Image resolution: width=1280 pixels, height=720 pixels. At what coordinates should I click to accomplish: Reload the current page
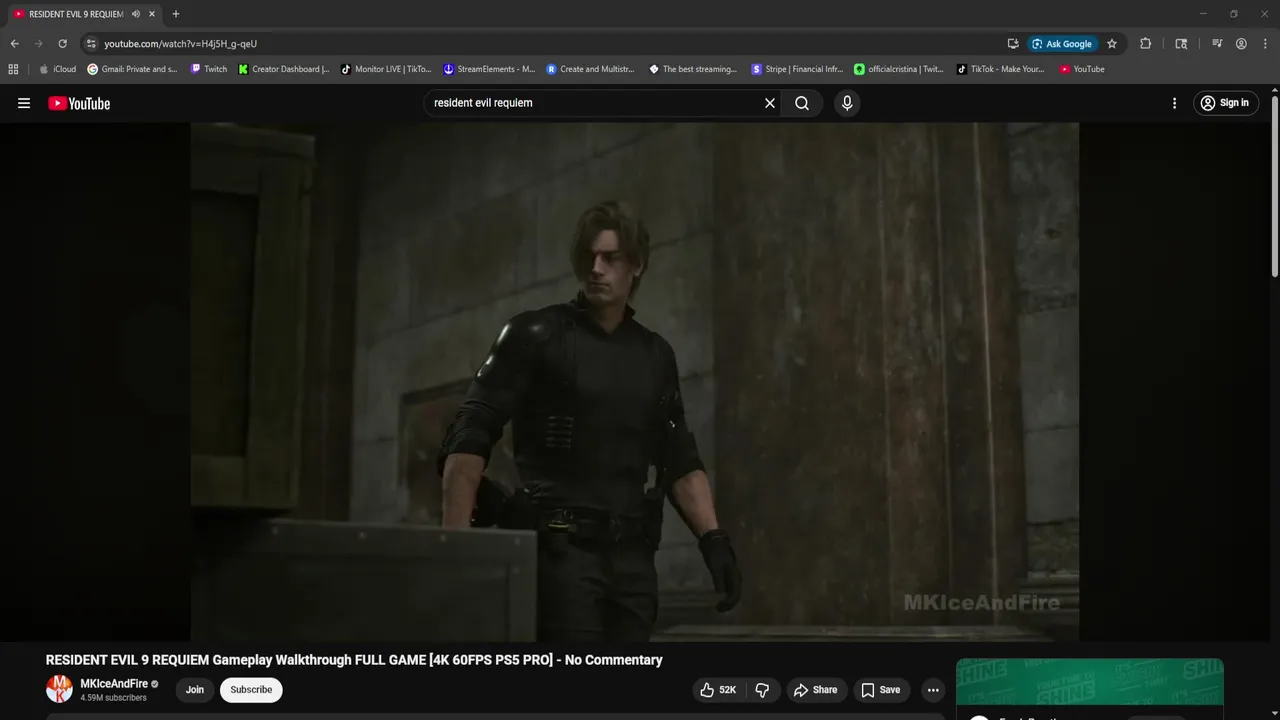tap(62, 44)
